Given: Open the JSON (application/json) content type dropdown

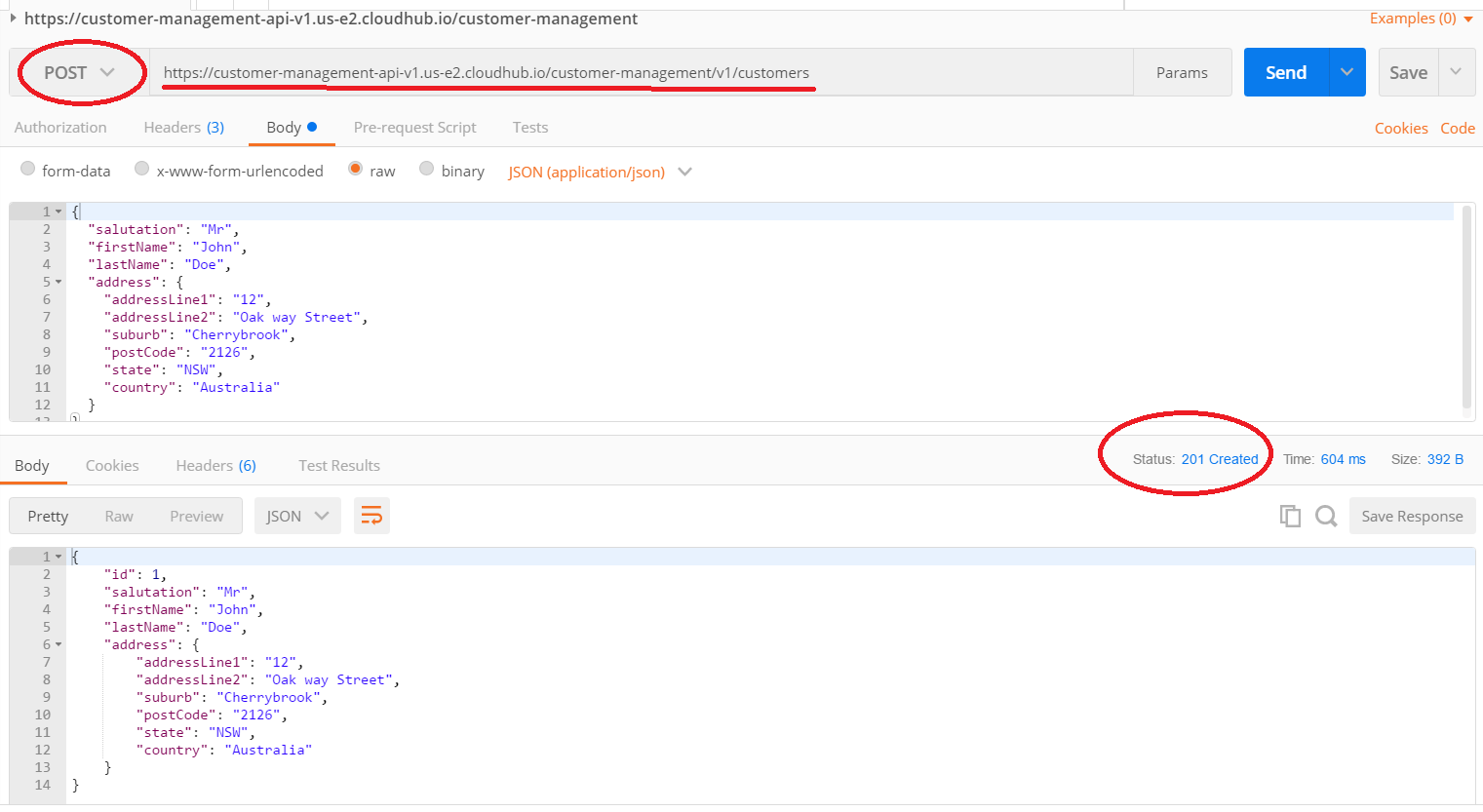Looking at the screenshot, I should [600, 172].
